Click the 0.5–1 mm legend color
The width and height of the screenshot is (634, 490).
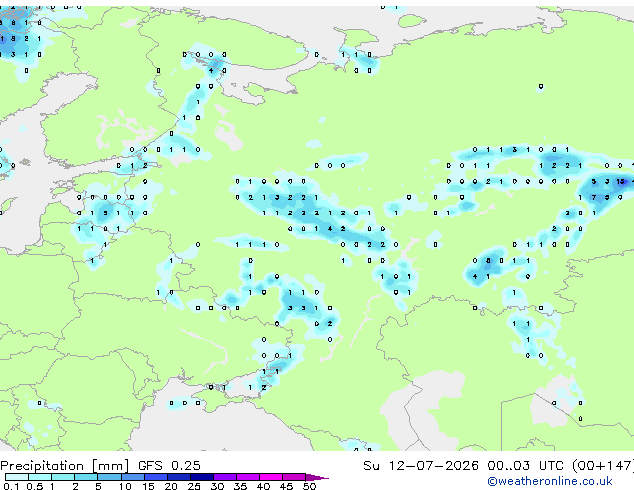pyautogui.click(x=40, y=477)
